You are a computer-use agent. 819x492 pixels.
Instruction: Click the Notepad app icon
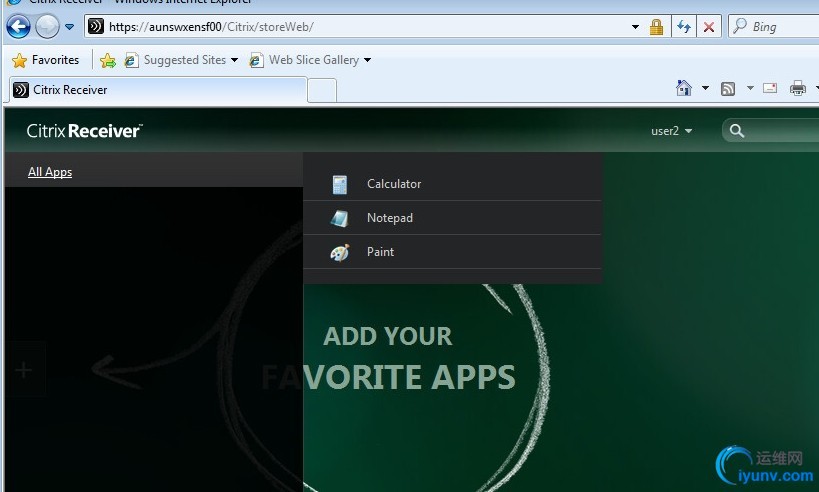point(340,218)
